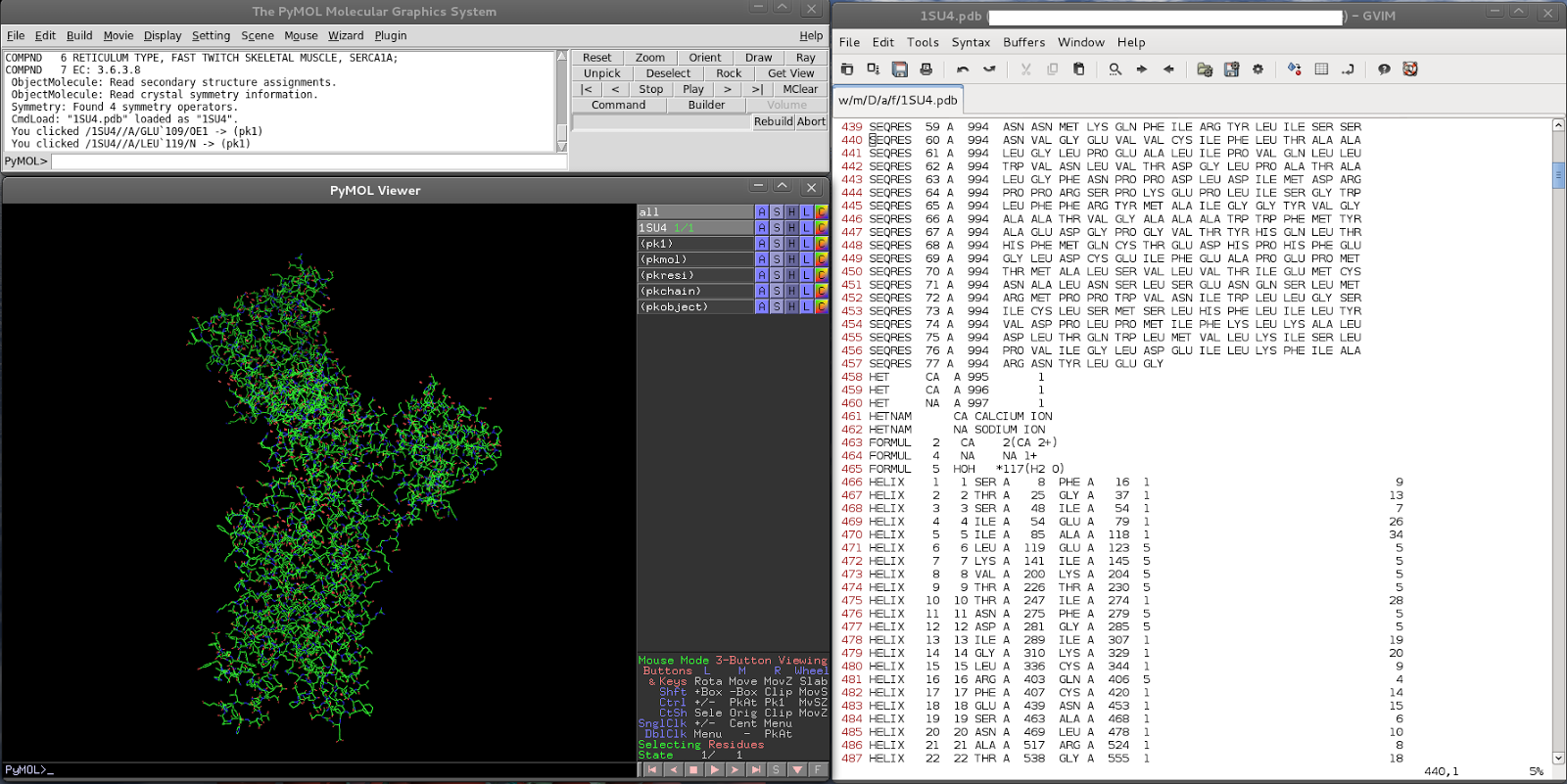
Task: Open the Color (C) swatch for all
Action: (822, 212)
